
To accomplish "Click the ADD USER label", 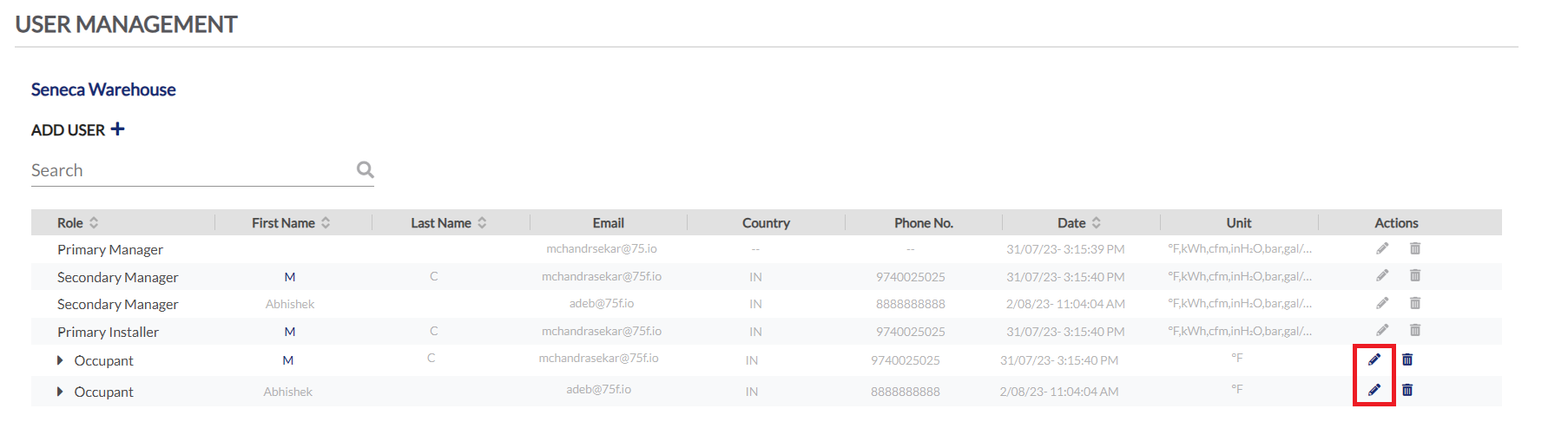I will pyautogui.click(x=68, y=130).
